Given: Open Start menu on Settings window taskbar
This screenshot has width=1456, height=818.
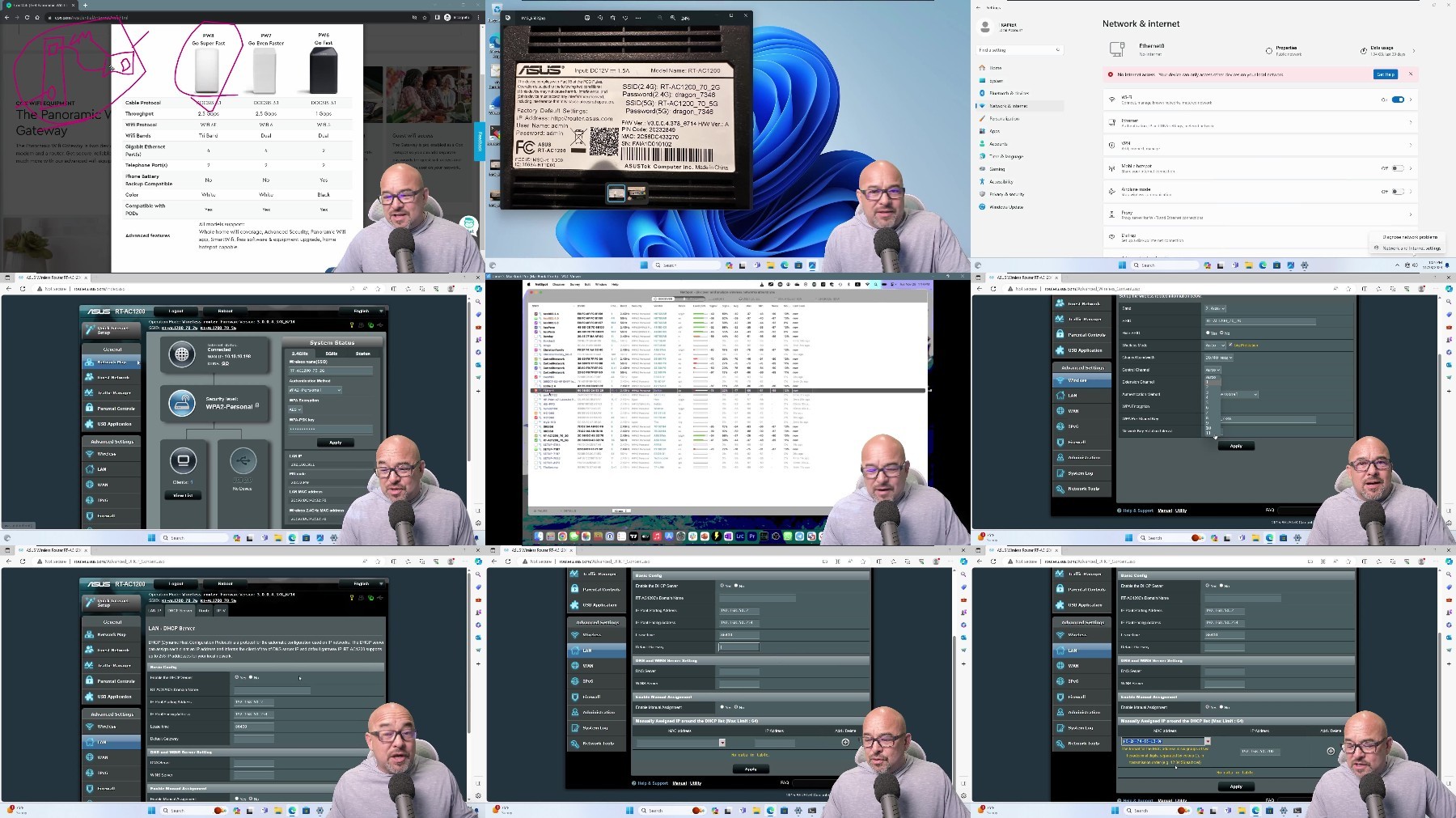Looking at the screenshot, I should 1123,265.
